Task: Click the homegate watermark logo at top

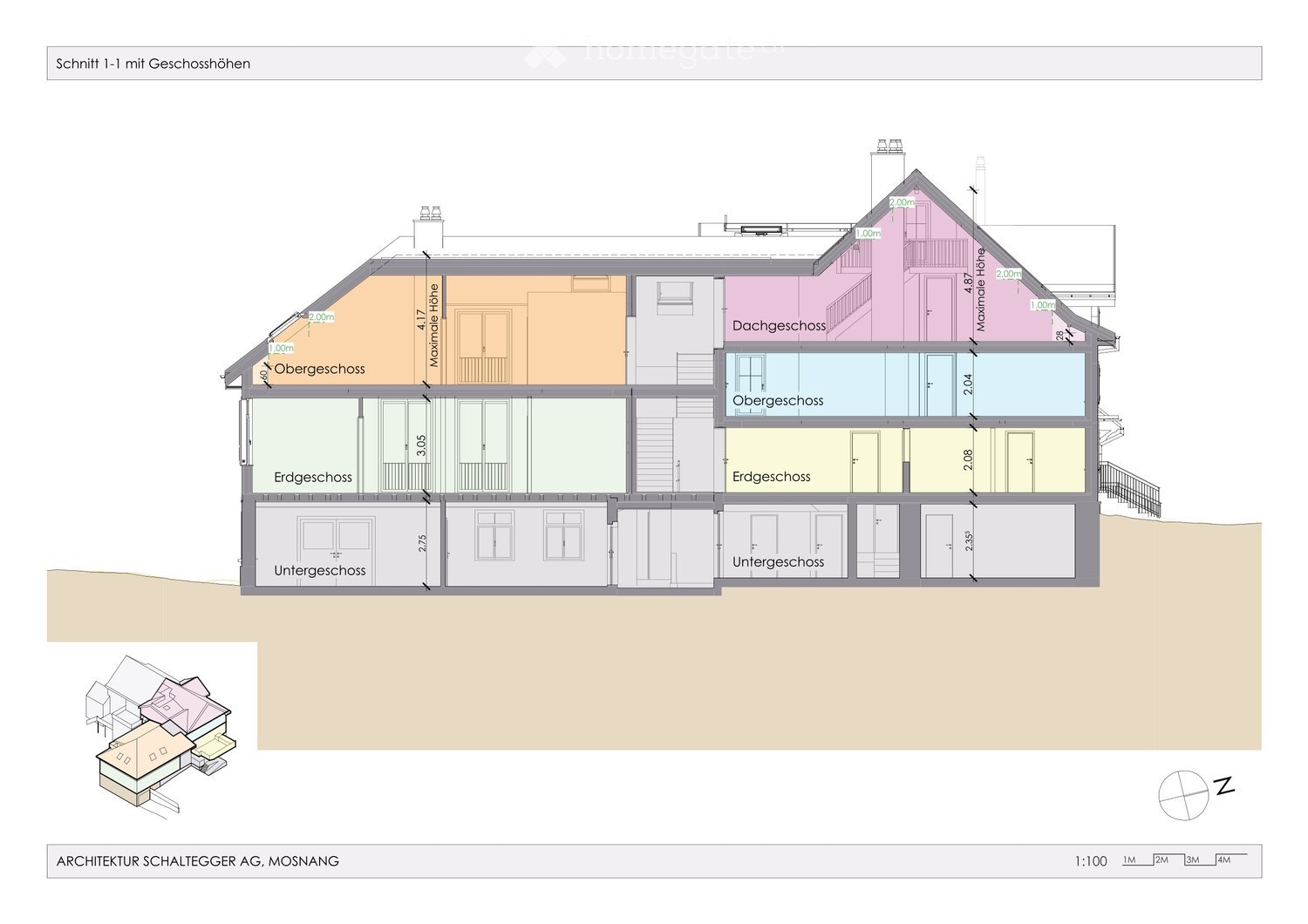Action: 654,52
